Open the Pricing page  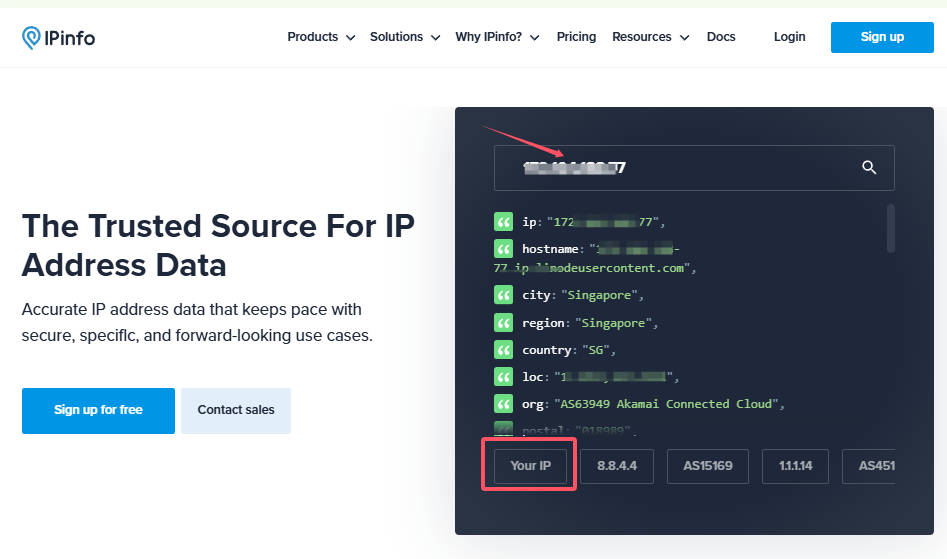pos(576,37)
